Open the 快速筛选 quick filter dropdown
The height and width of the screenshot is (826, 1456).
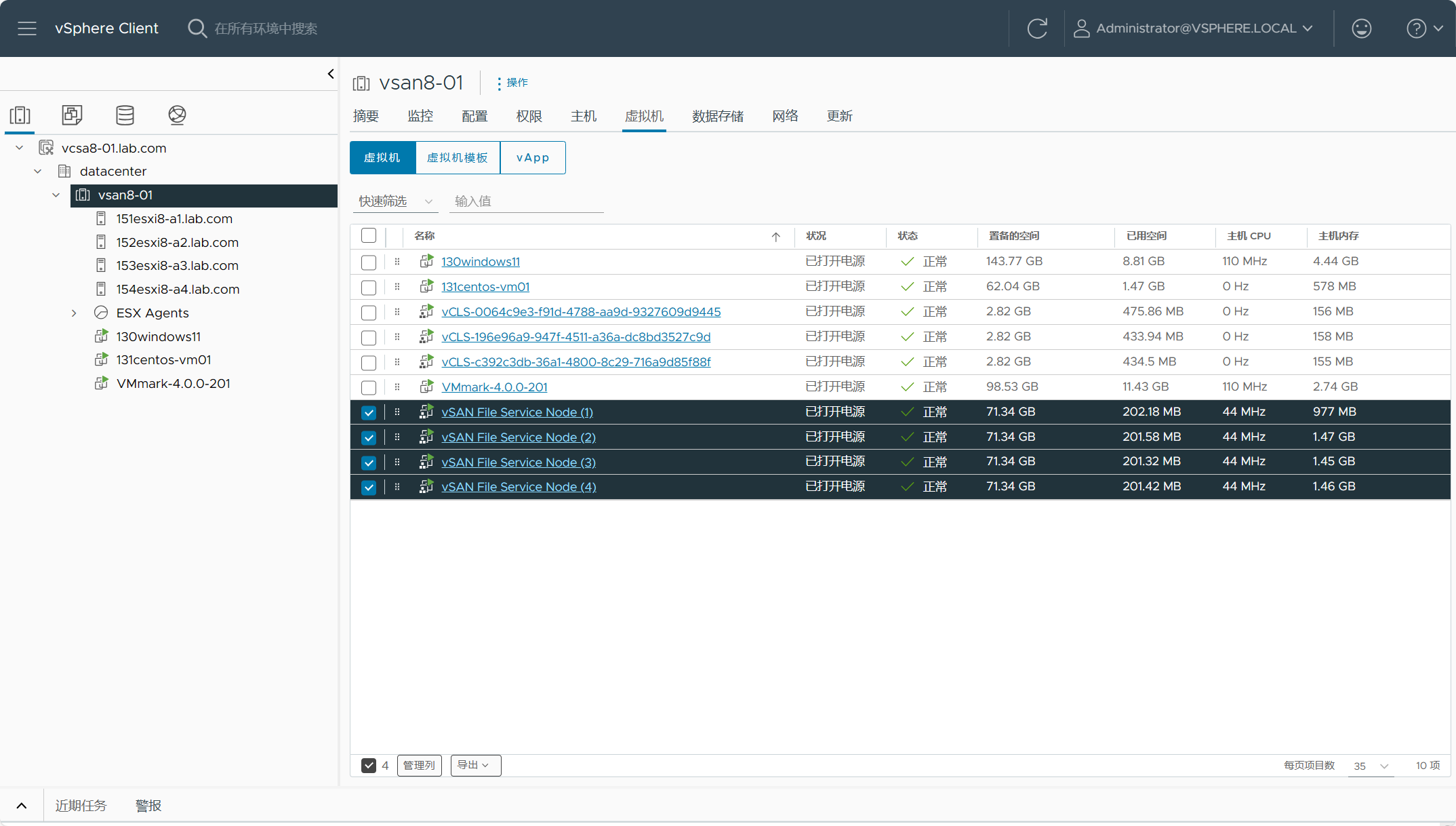coord(396,201)
